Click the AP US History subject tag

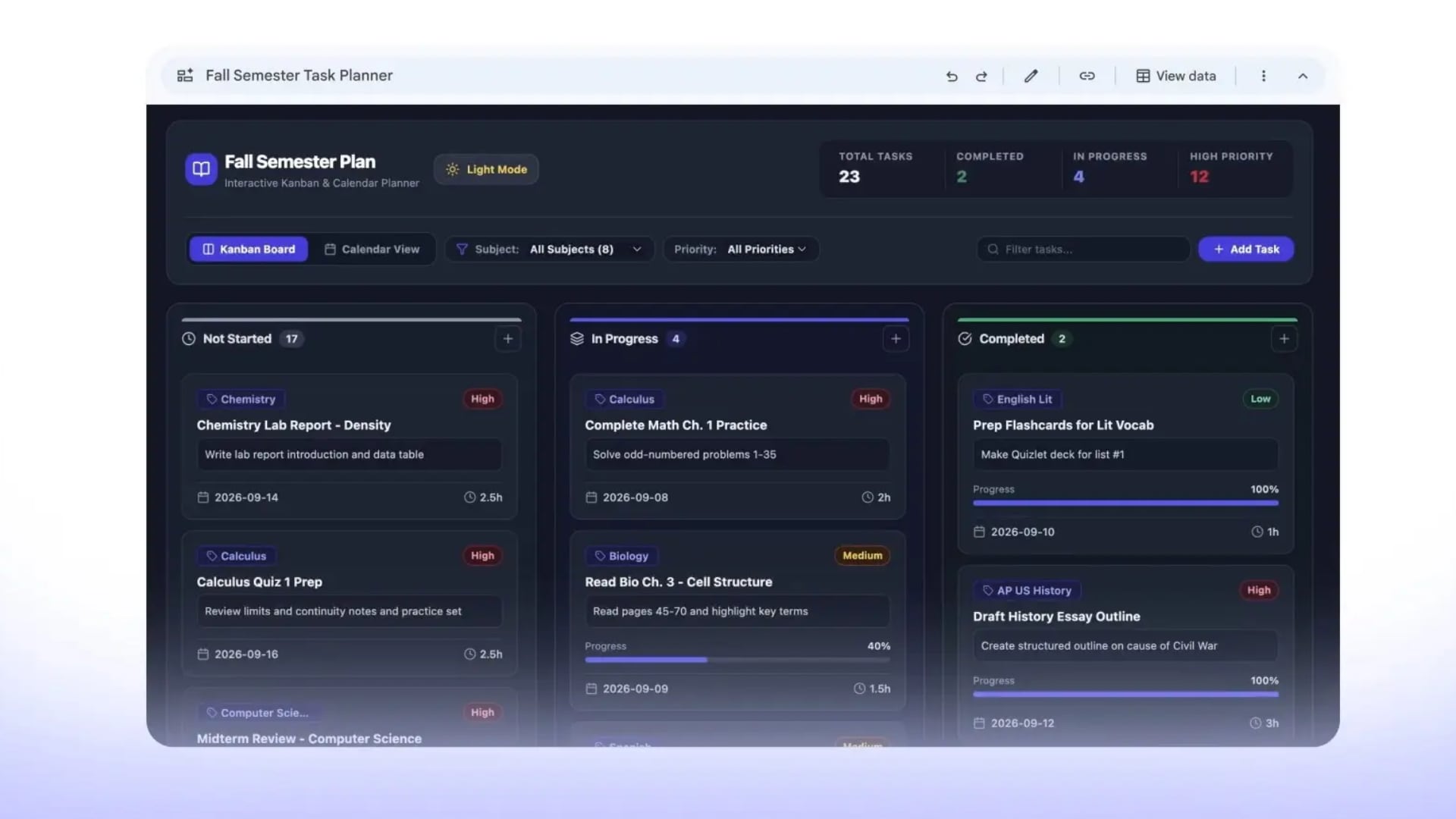(x=1027, y=591)
